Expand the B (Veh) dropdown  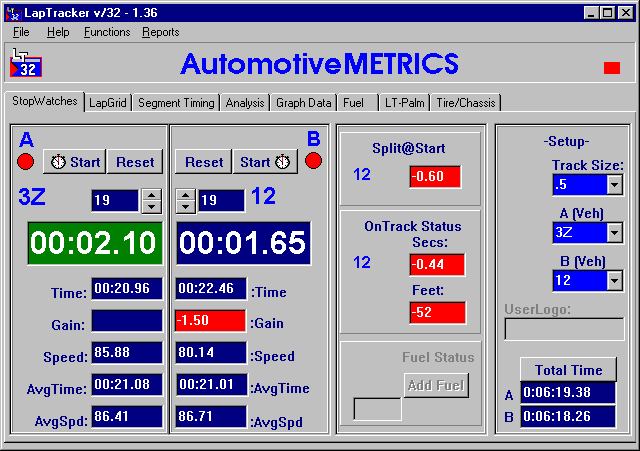click(614, 281)
